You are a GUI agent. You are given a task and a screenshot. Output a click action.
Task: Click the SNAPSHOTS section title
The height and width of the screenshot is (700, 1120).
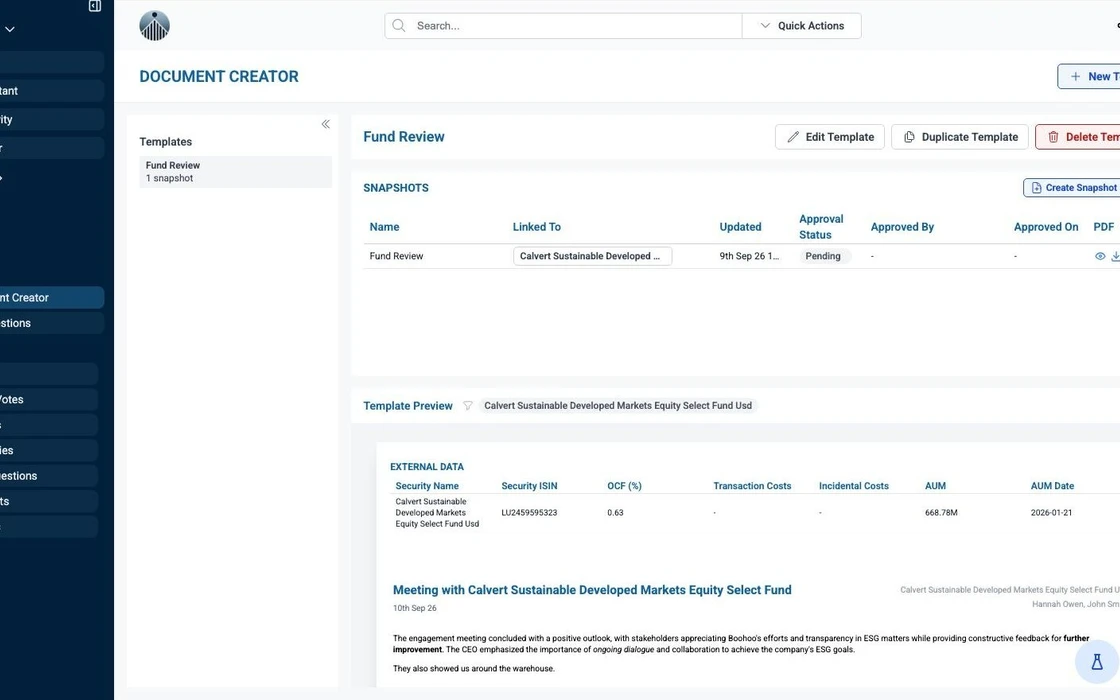(x=396, y=188)
